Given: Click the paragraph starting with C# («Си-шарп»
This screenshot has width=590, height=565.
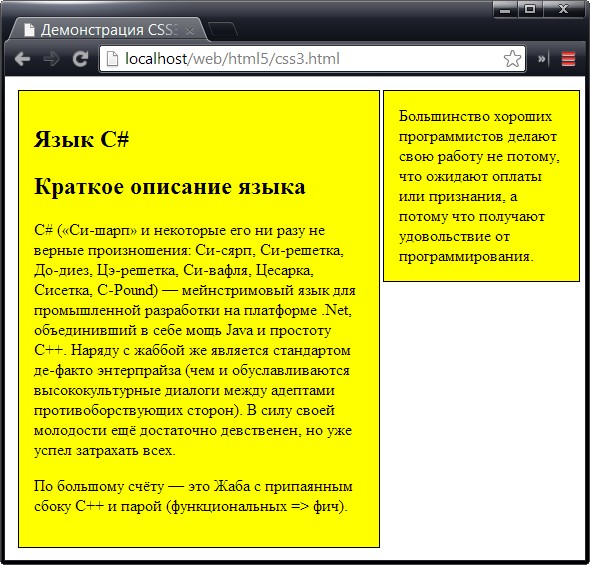Looking at the screenshot, I should 195,340.
